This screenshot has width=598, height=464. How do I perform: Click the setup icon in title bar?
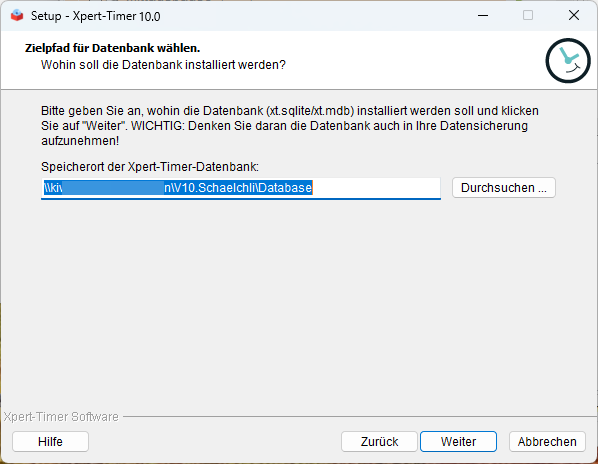[17, 16]
